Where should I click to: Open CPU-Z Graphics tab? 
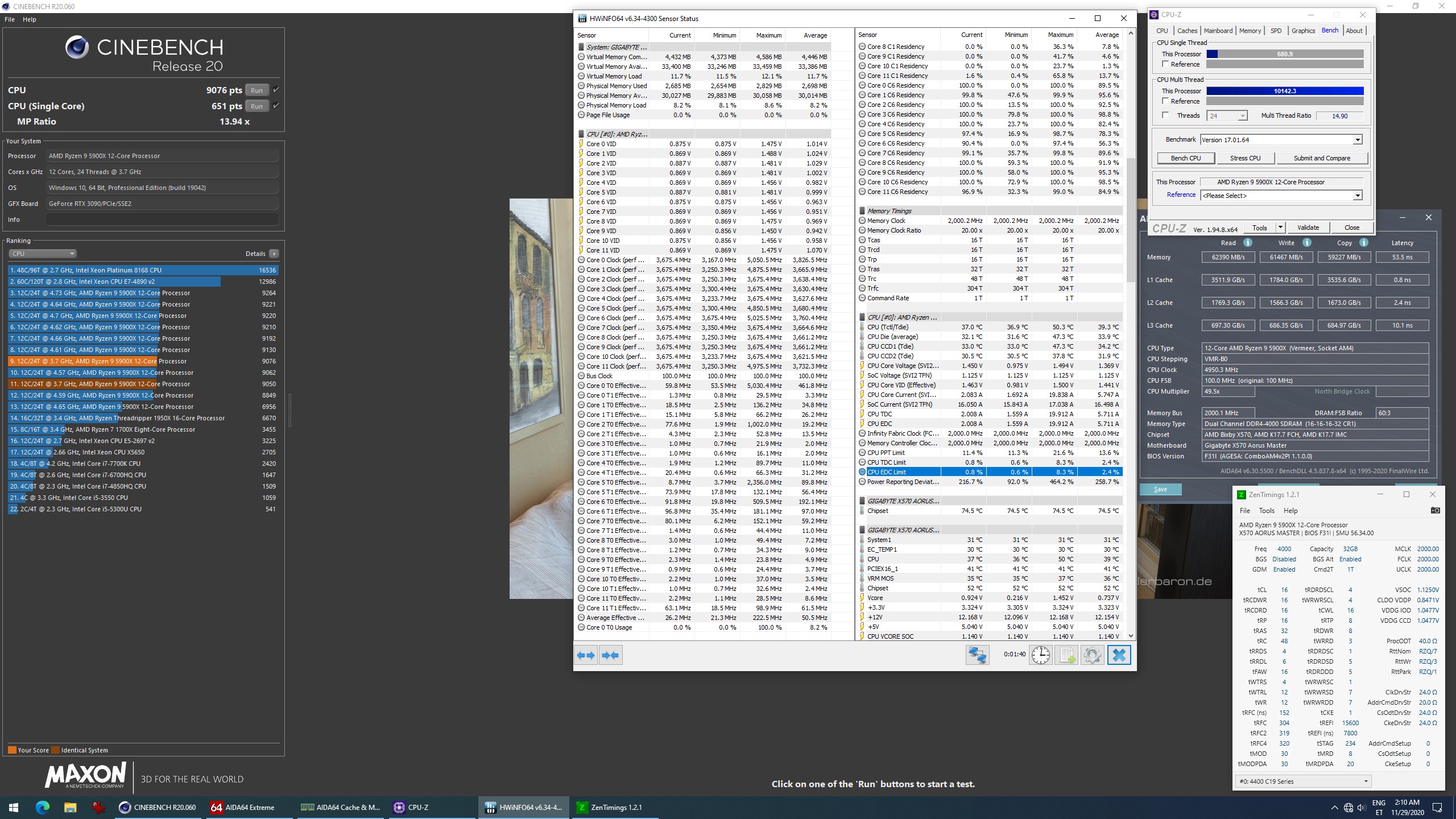click(x=1303, y=31)
